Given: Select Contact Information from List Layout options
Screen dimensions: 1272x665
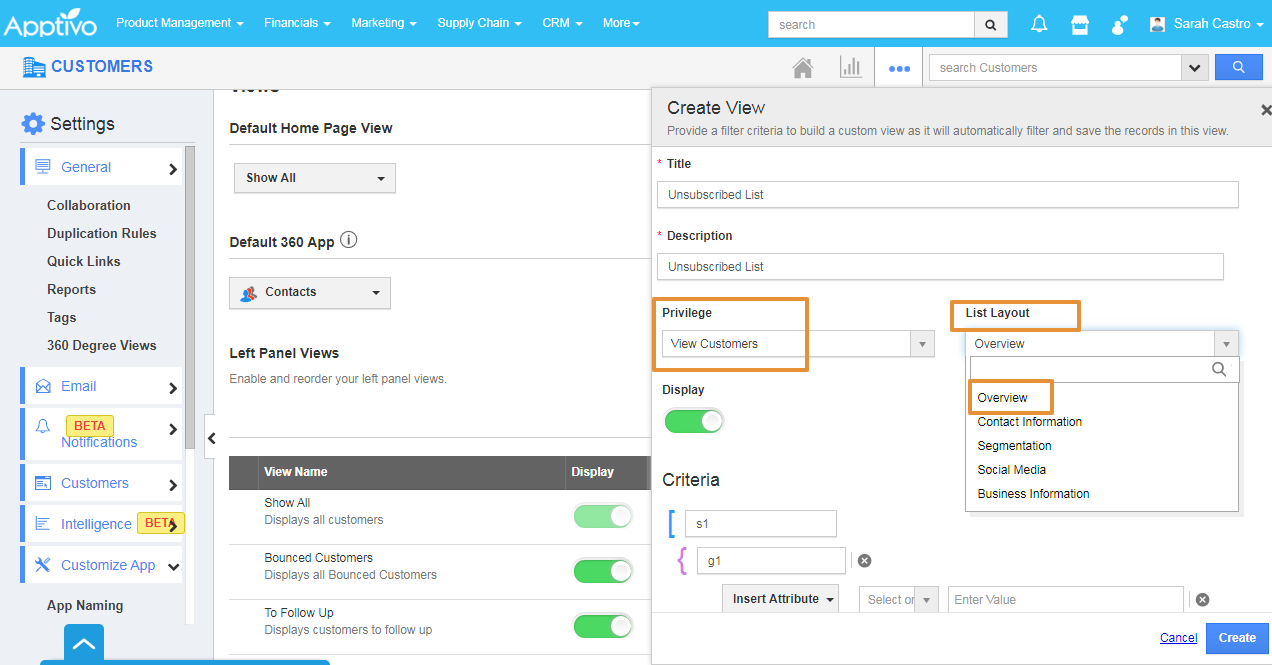Looking at the screenshot, I should click(x=1029, y=422).
